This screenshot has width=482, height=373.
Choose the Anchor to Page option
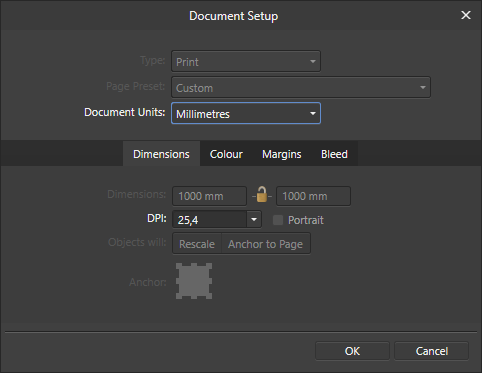(266, 244)
